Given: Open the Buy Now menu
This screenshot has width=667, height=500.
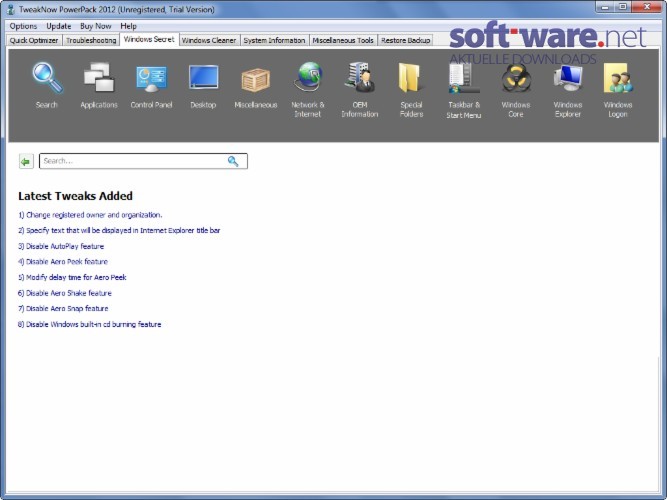Looking at the screenshot, I should click(x=96, y=26).
